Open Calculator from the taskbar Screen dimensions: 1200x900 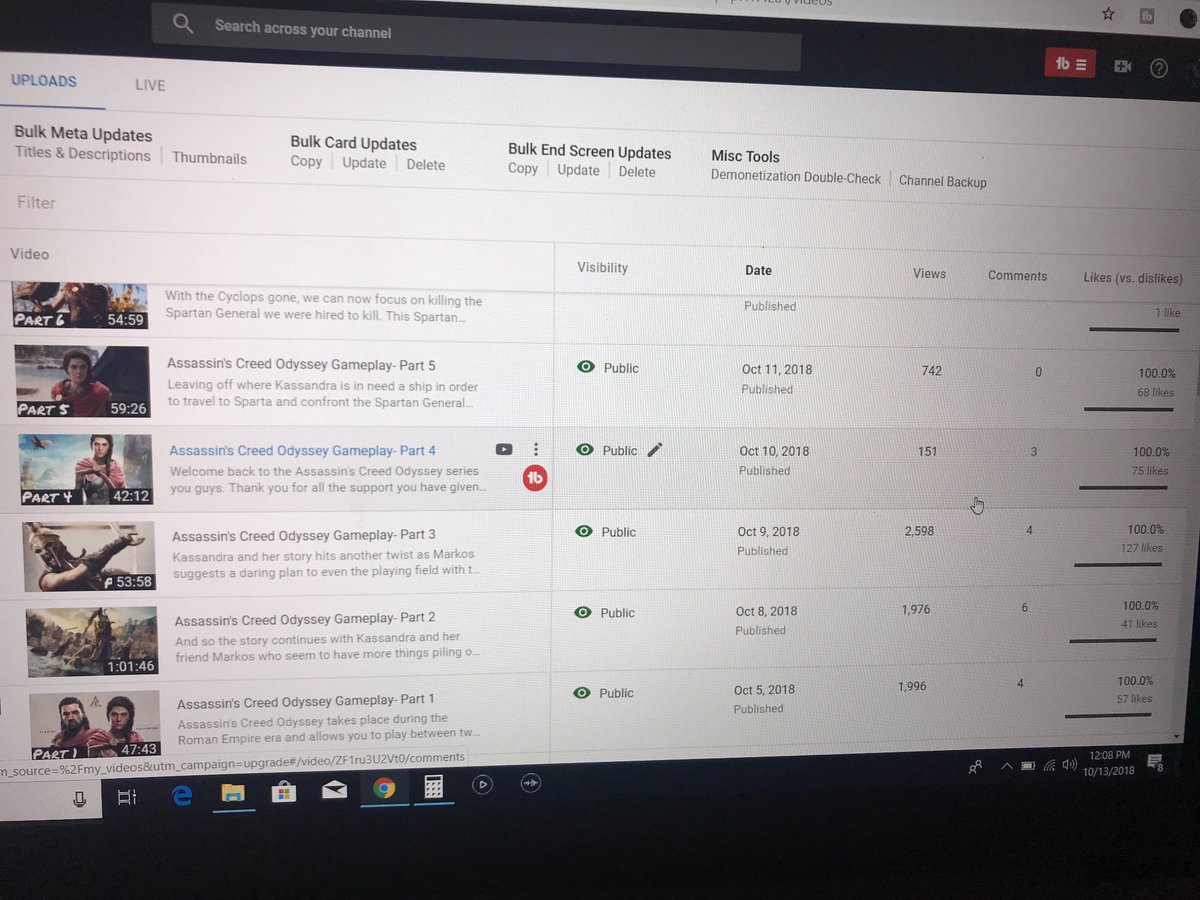coord(433,786)
